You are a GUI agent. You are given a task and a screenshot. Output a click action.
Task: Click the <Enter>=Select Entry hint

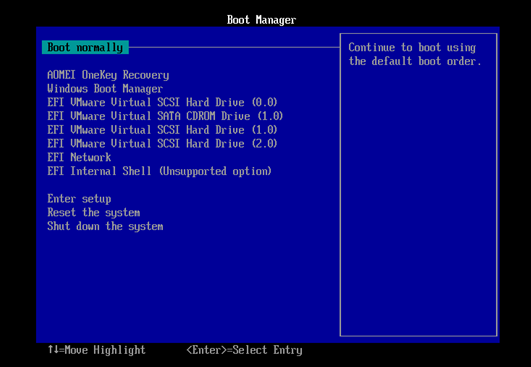[x=244, y=350]
